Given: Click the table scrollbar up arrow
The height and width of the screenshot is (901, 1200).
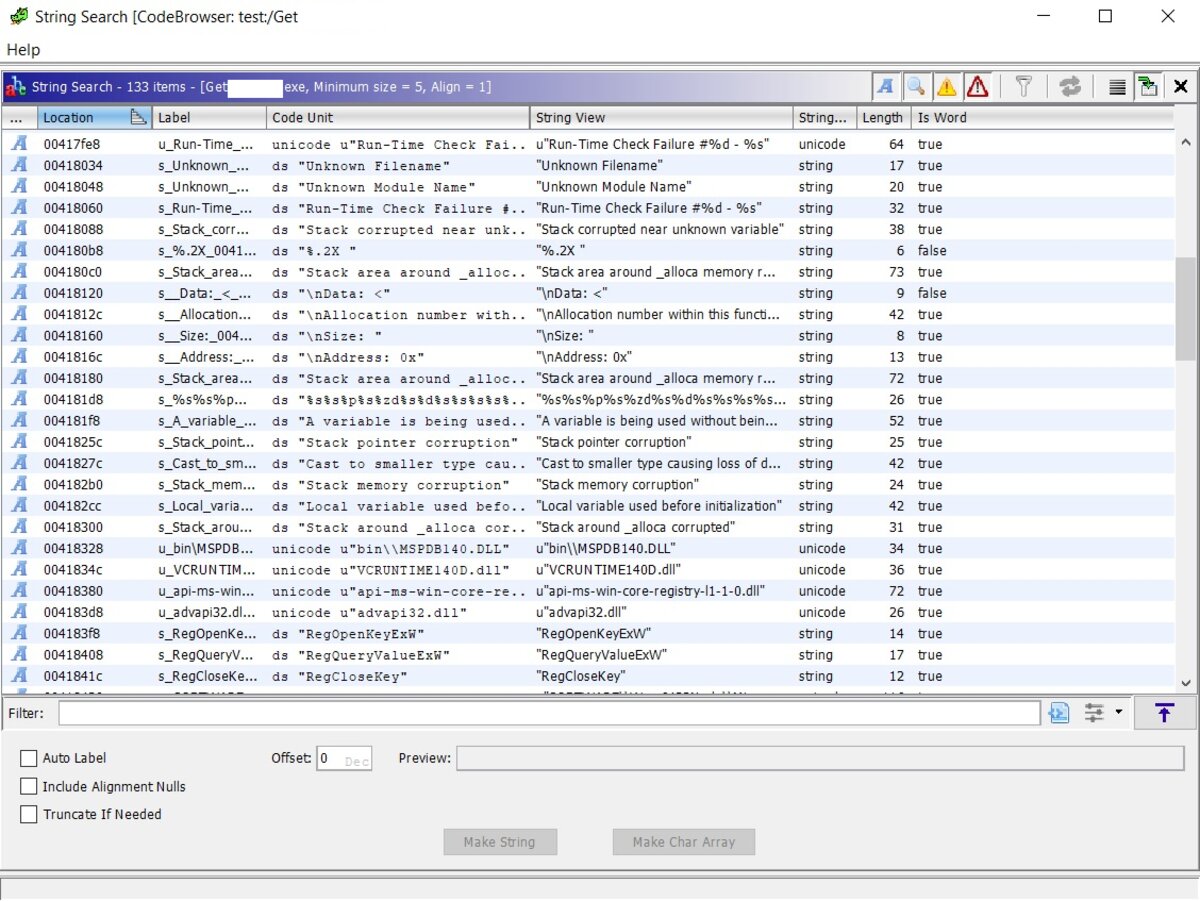Looking at the screenshot, I should click(x=1185, y=143).
